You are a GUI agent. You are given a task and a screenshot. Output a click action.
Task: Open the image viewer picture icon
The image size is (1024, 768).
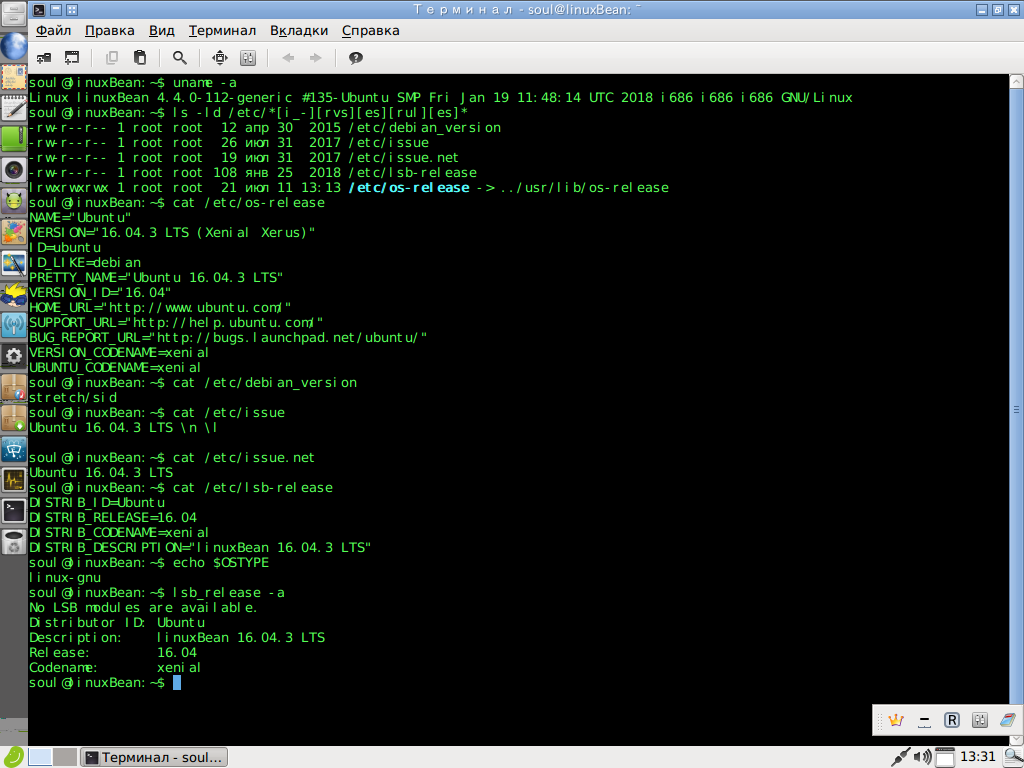(x=13, y=263)
